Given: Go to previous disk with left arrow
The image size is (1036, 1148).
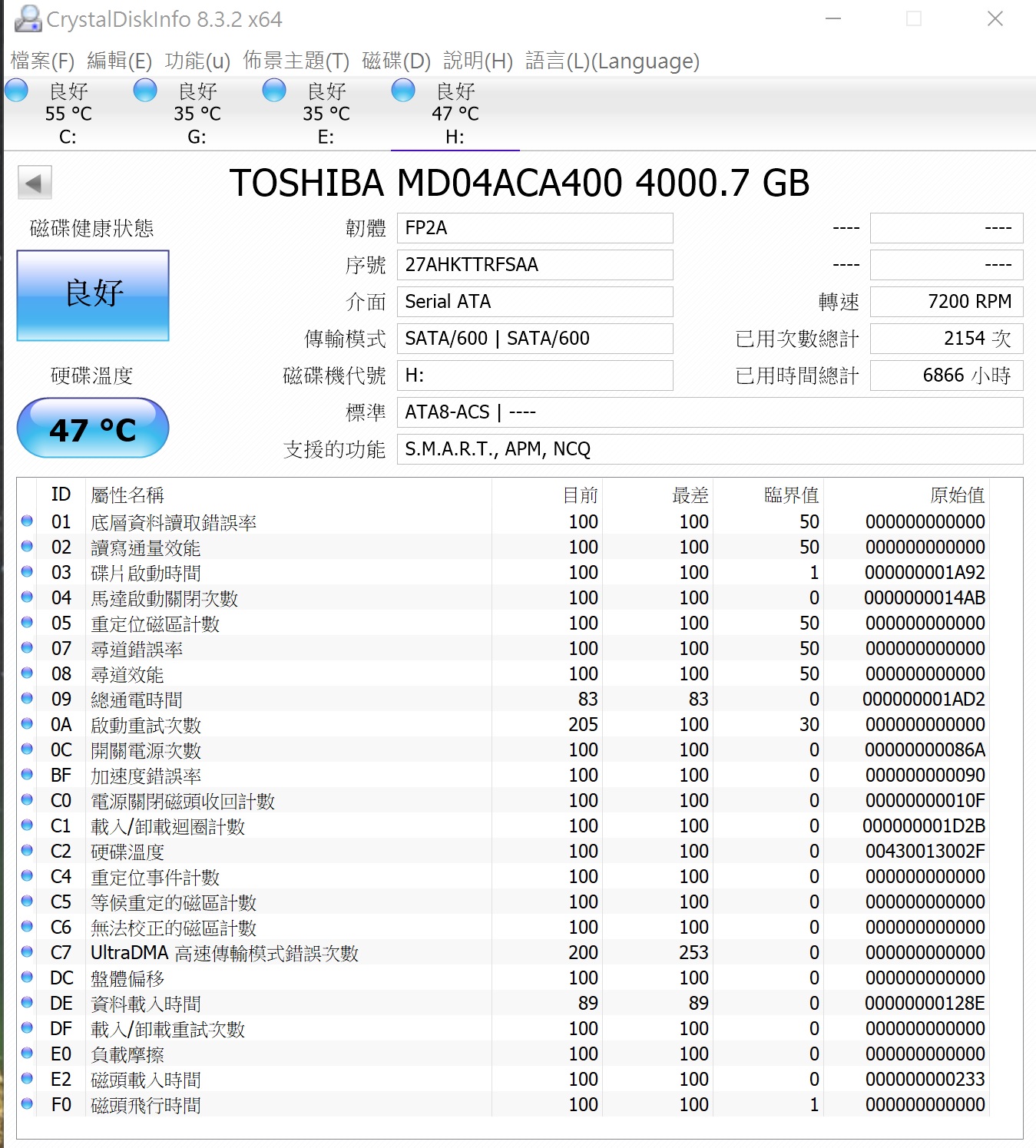Looking at the screenshot, I should coord(35,183).
